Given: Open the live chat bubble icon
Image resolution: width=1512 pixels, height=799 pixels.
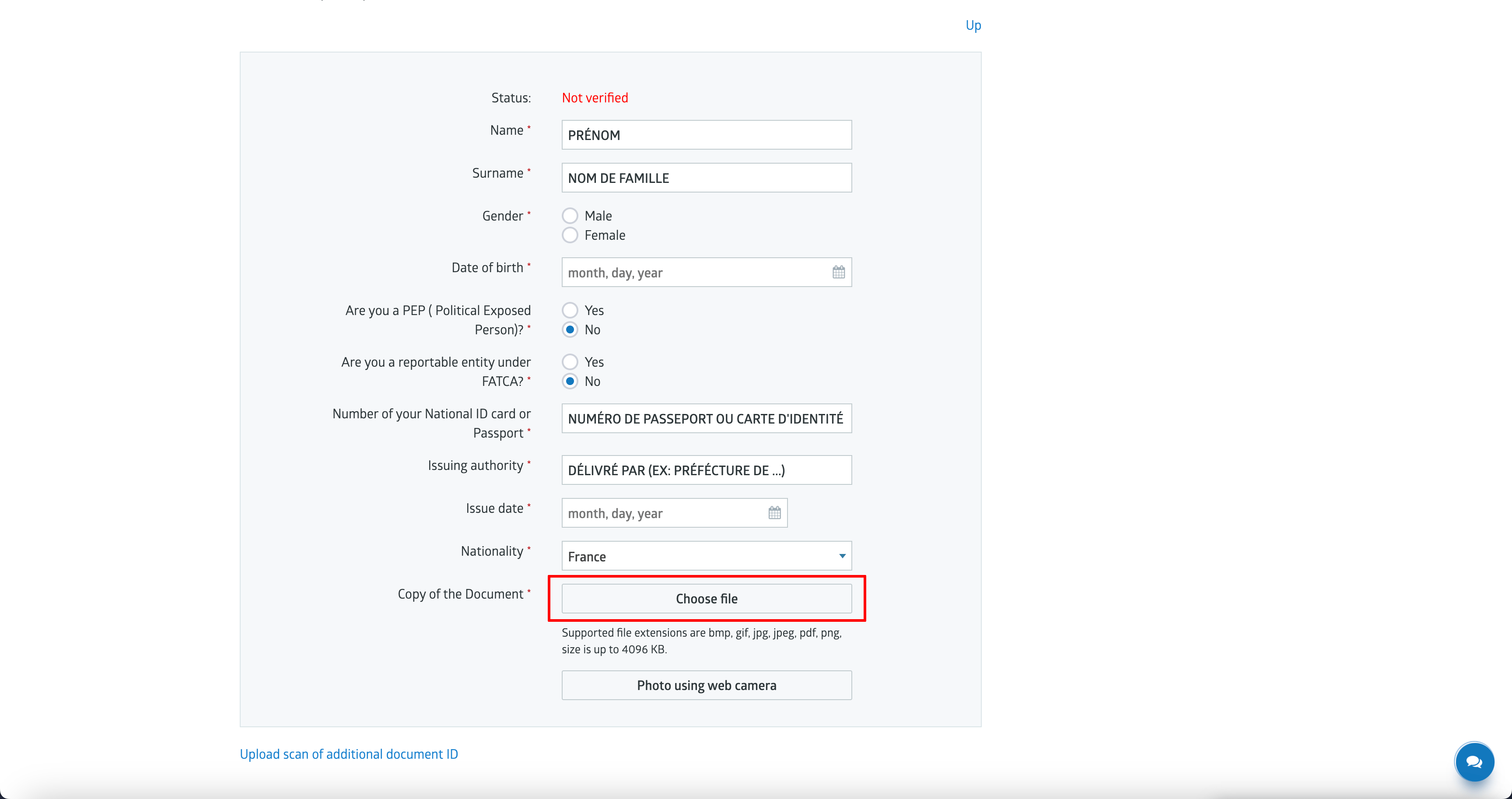Looking at the screenshot, I should pos(1474,762).
